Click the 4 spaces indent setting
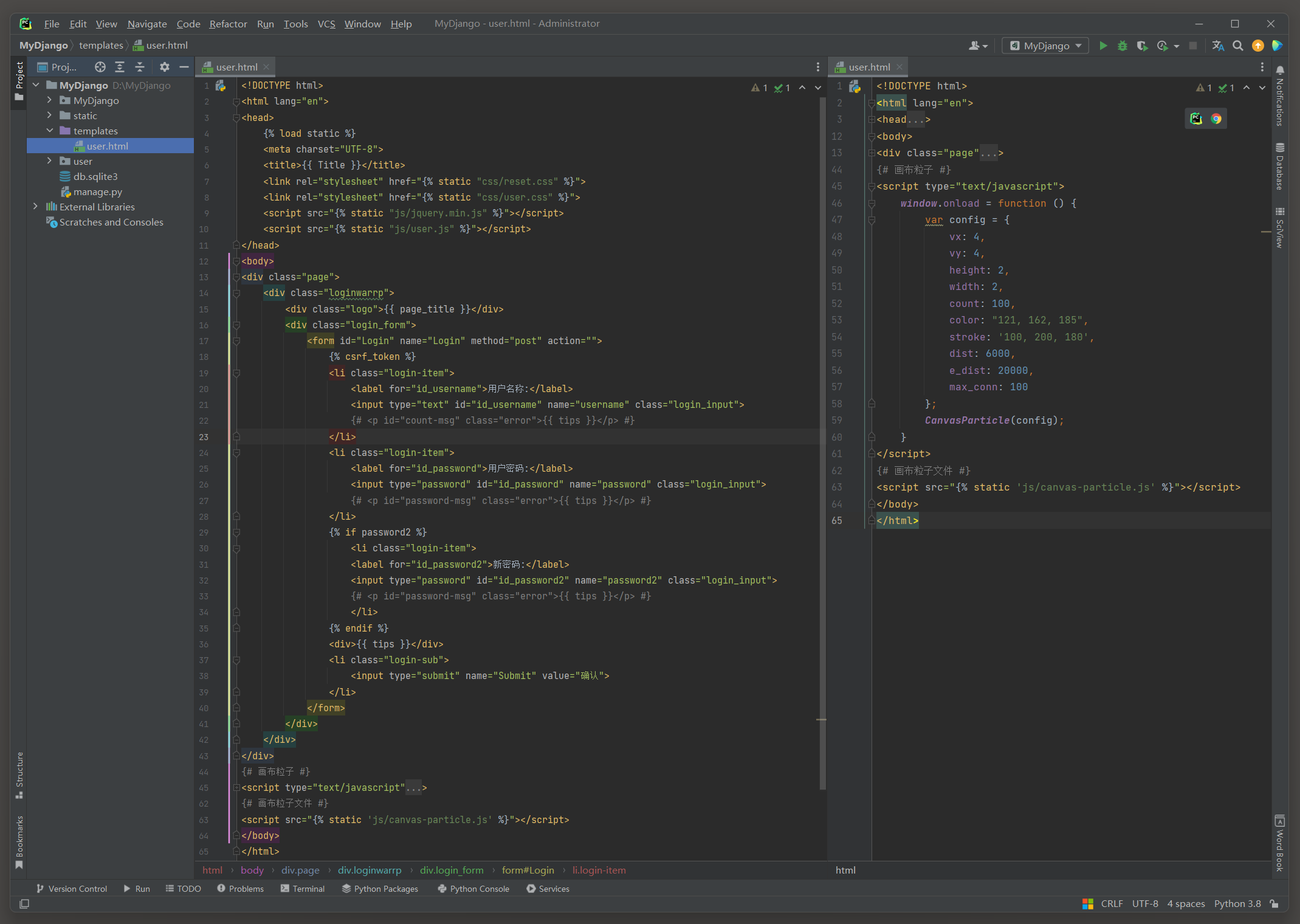 (x=1186, y=904)
